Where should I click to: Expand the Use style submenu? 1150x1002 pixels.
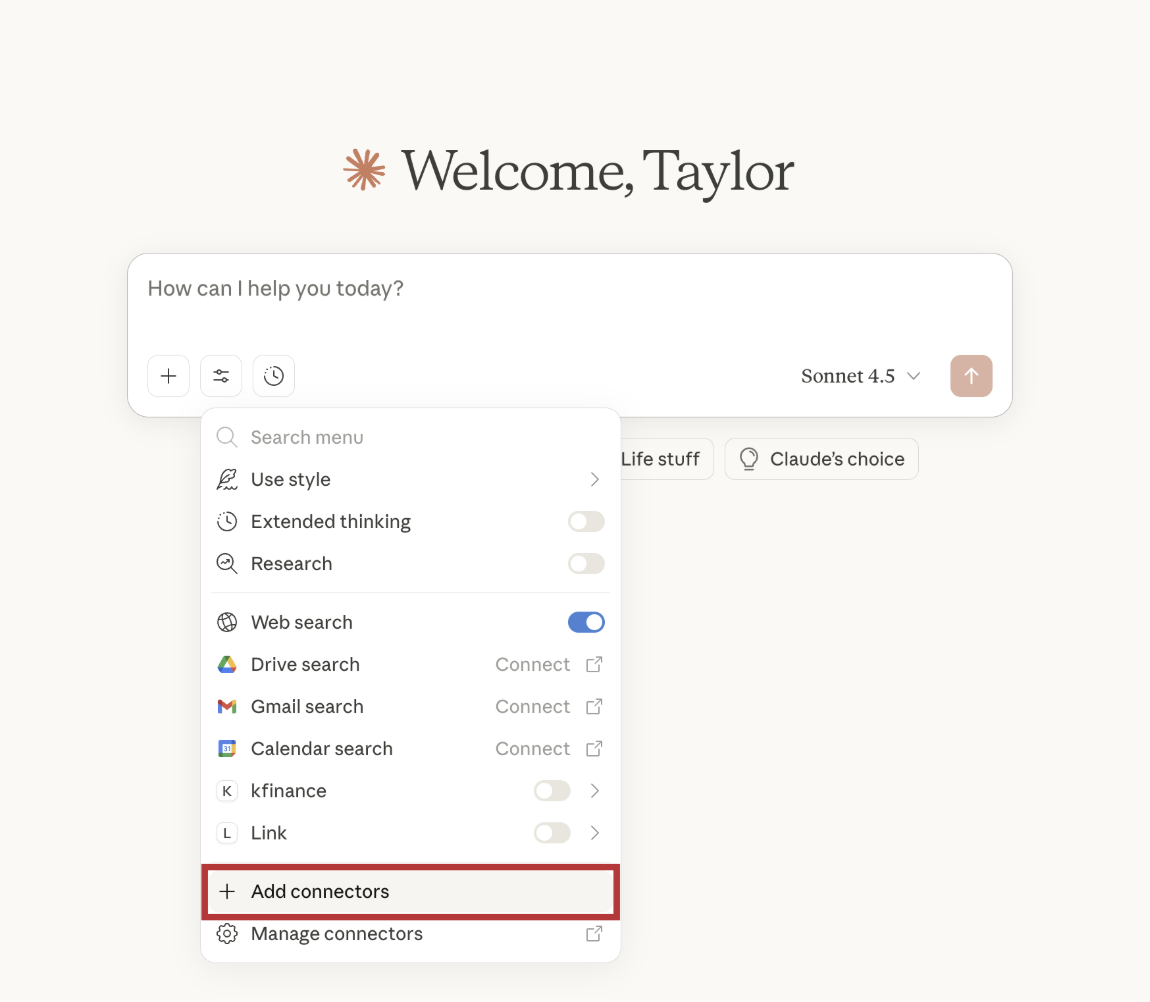pyautogui.click(x=594, y=480)
